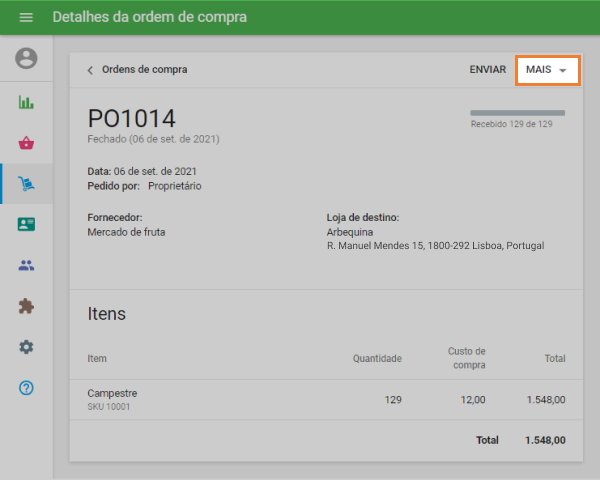
Task: Return to Ordens de compra list
Action: [x=144, y=70]
